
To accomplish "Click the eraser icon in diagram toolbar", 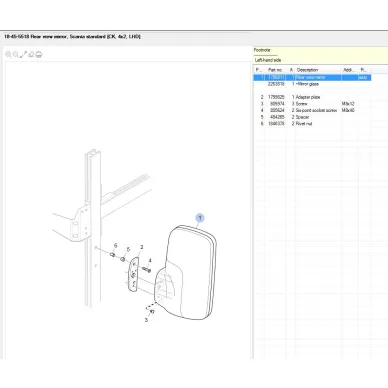I will click(x=31, y=54).
